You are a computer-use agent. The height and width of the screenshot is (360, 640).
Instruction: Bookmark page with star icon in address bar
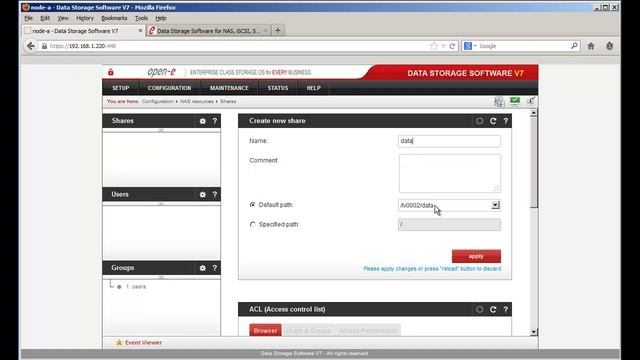[434, 46]
